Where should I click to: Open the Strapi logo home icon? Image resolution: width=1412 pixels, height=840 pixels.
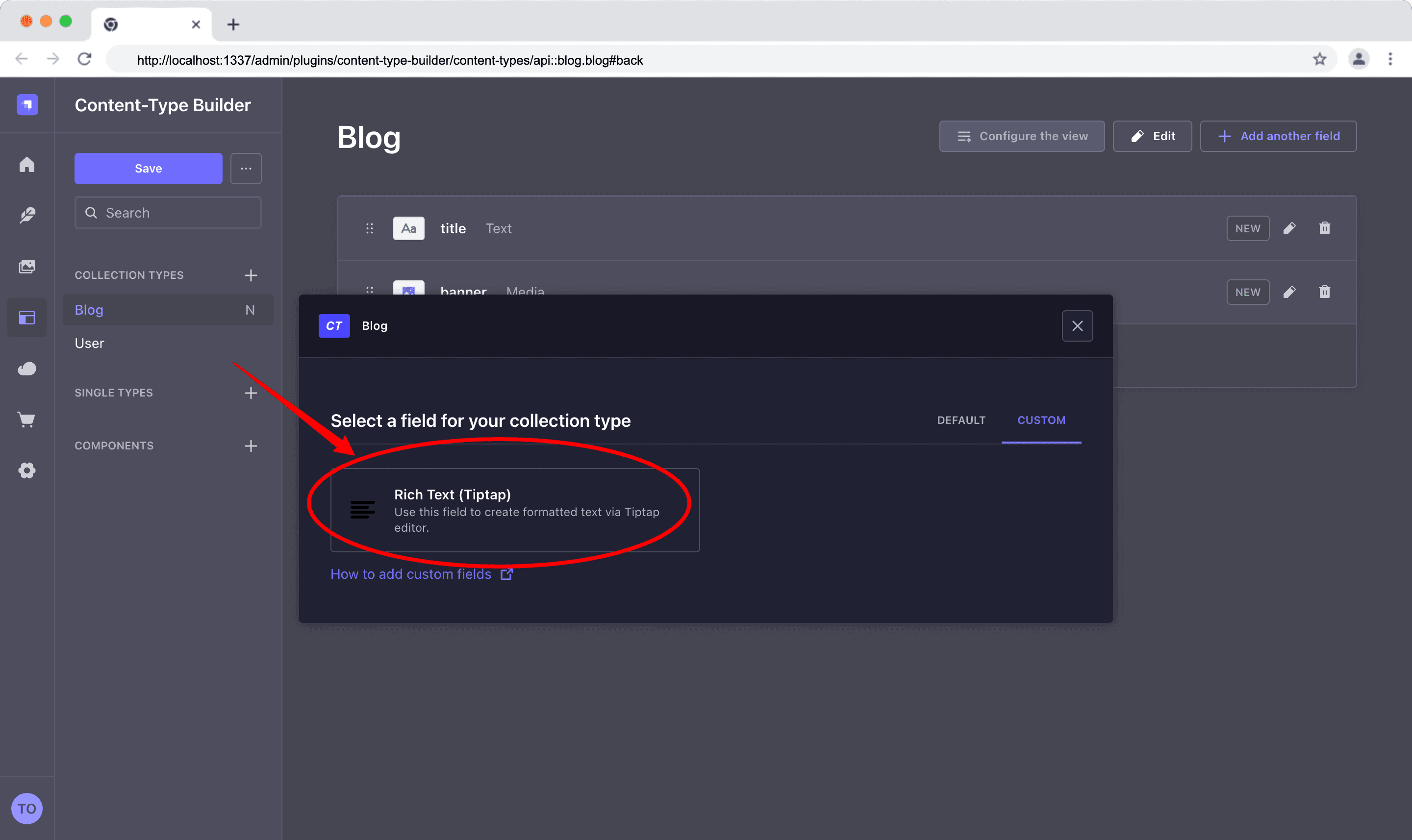click(x=27, y=105)
